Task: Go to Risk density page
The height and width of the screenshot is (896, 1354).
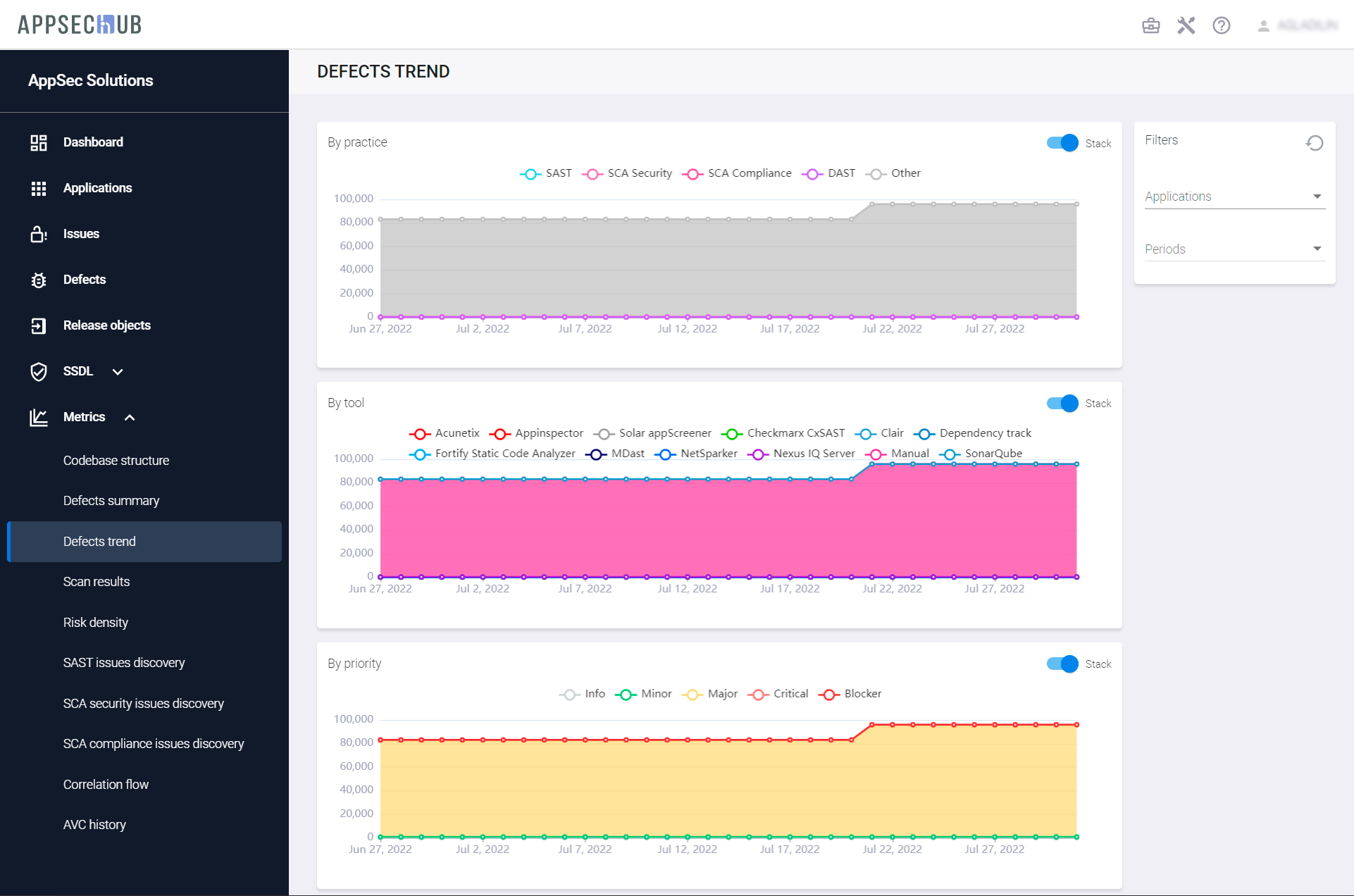Action: pos(96,623)
